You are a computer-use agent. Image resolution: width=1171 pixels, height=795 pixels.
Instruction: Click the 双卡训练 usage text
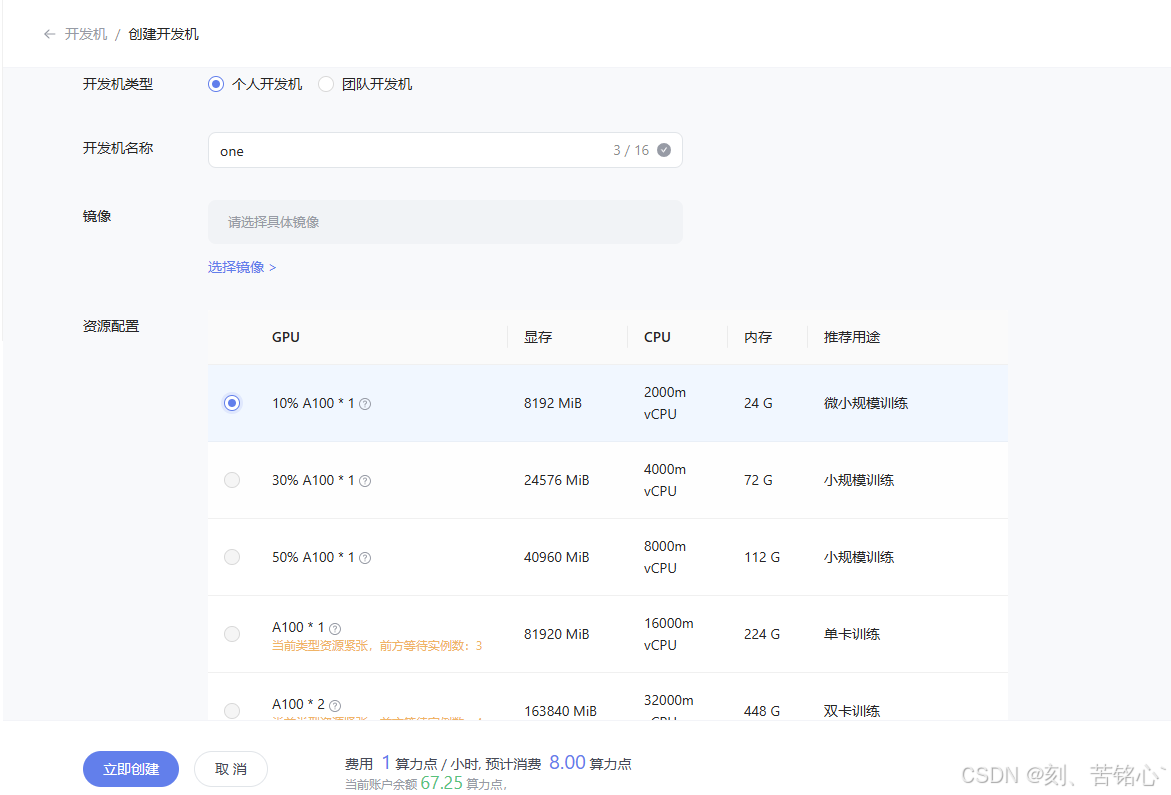click(852, 711)
